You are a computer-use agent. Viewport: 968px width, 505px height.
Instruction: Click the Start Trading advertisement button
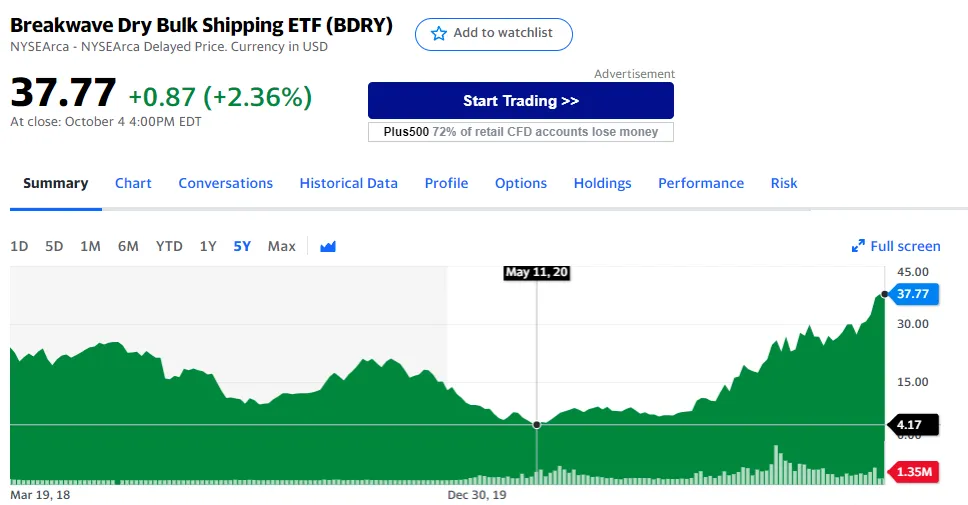[x=520, y=101]
